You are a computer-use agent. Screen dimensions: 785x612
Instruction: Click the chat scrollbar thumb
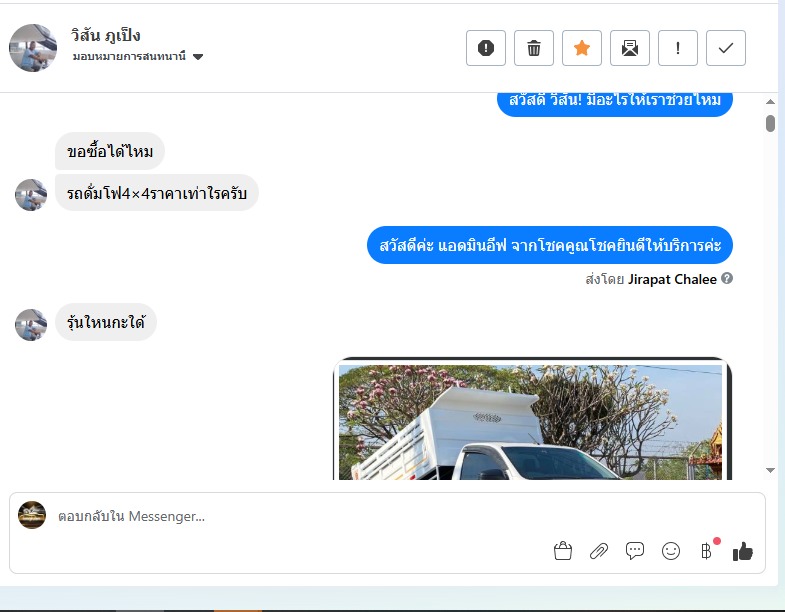point(770,123)
